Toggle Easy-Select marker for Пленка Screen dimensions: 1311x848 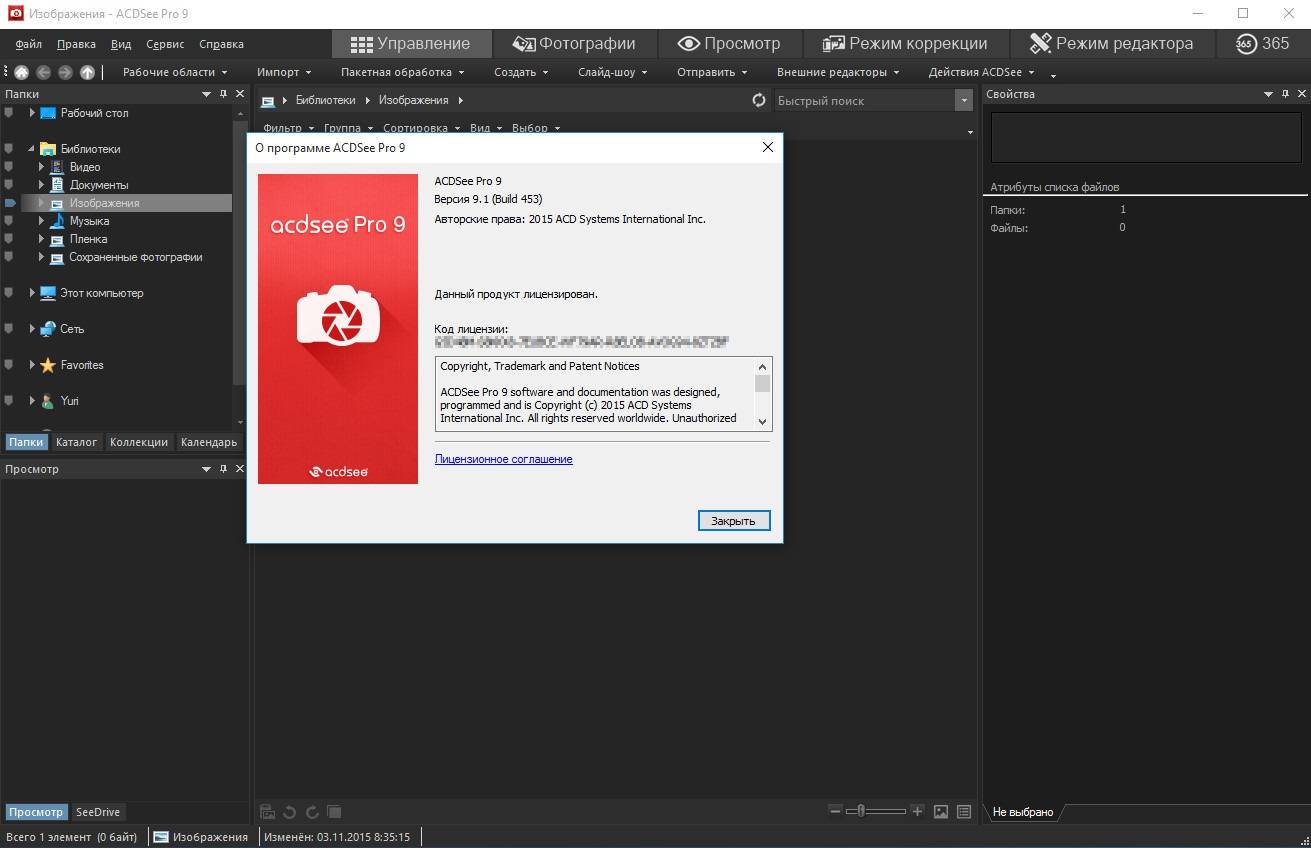tap(9, 239)
